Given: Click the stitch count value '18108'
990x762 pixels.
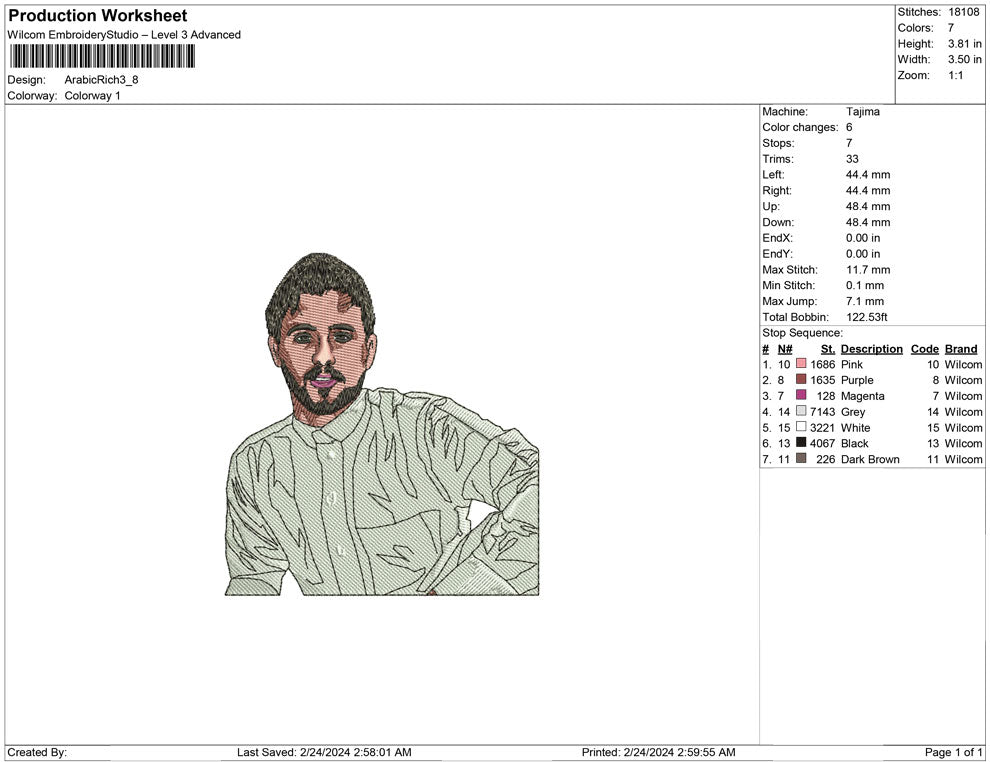Looking at the screenshot, I should point(963,12).
